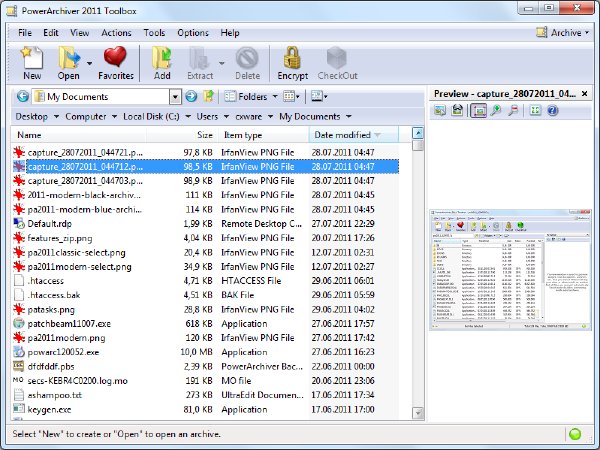The image size is (600, 450).
Task: Click the Delete toolbar icon
Action: (x=247, y=63)
